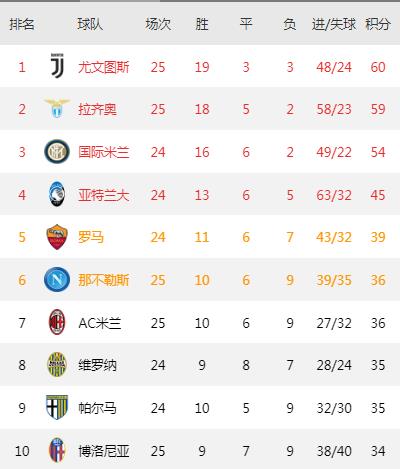
Task: Click the 国际米兰 team name
Action: [104, 152]
